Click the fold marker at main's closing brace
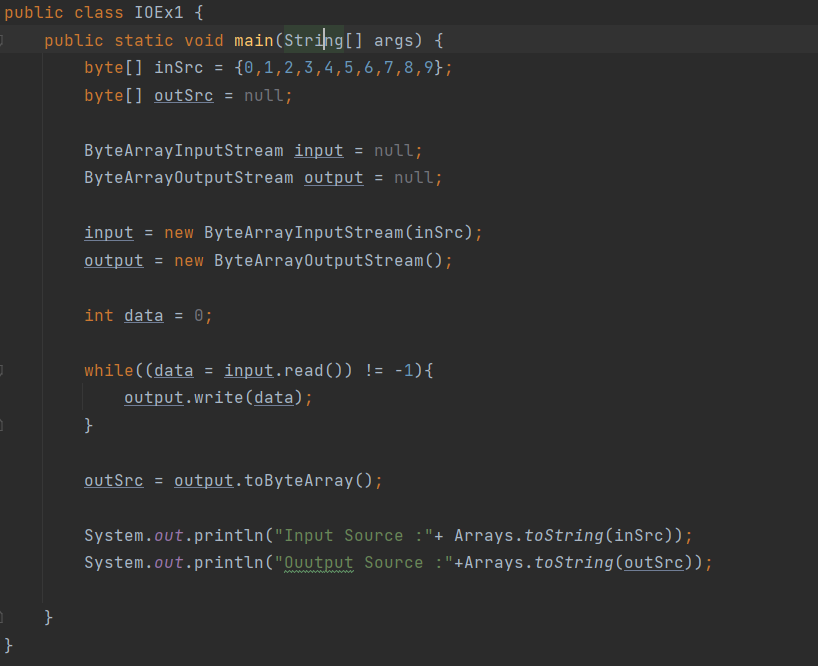Image resolution: width=818 pixels, height=666 pixels. coord(2,617)
